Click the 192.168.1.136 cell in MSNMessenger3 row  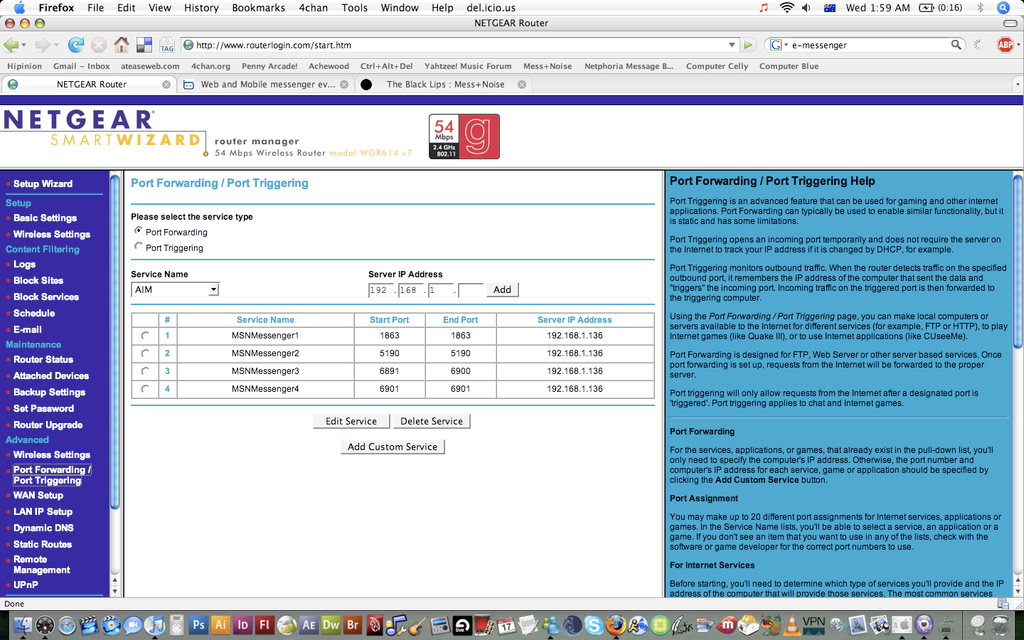[575, 371]
